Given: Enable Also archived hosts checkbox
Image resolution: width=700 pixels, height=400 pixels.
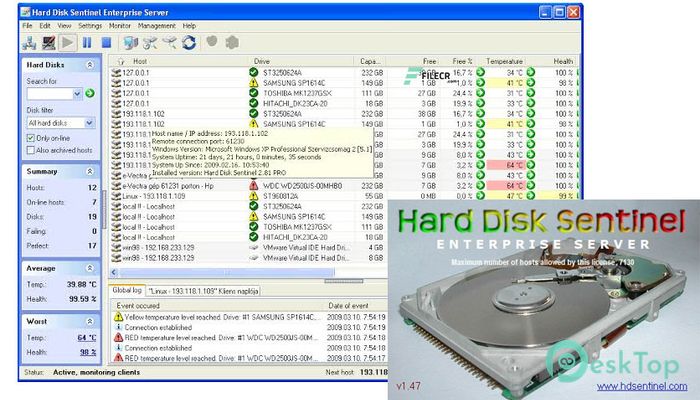Looking at the screenshot, I should pos(31,150).
